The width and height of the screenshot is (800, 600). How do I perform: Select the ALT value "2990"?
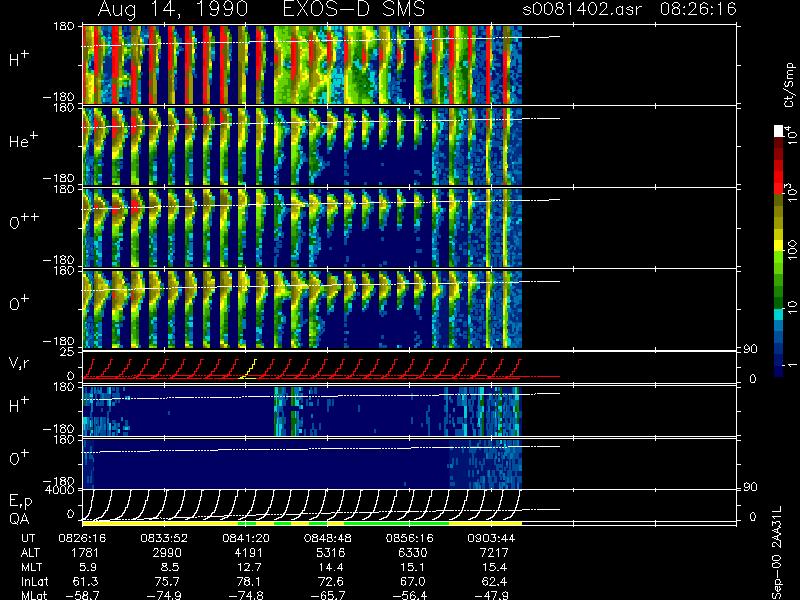coord(167,553)
